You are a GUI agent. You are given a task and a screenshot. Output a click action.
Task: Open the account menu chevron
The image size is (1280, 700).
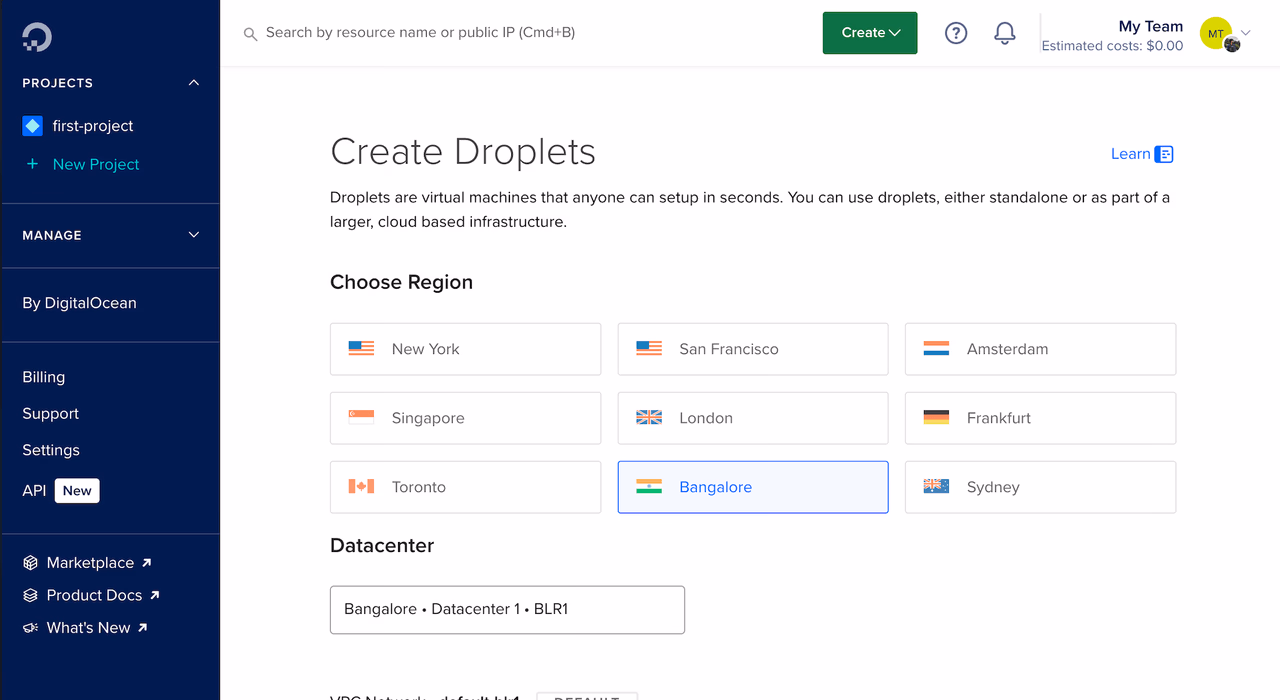tap(1246, 33)
